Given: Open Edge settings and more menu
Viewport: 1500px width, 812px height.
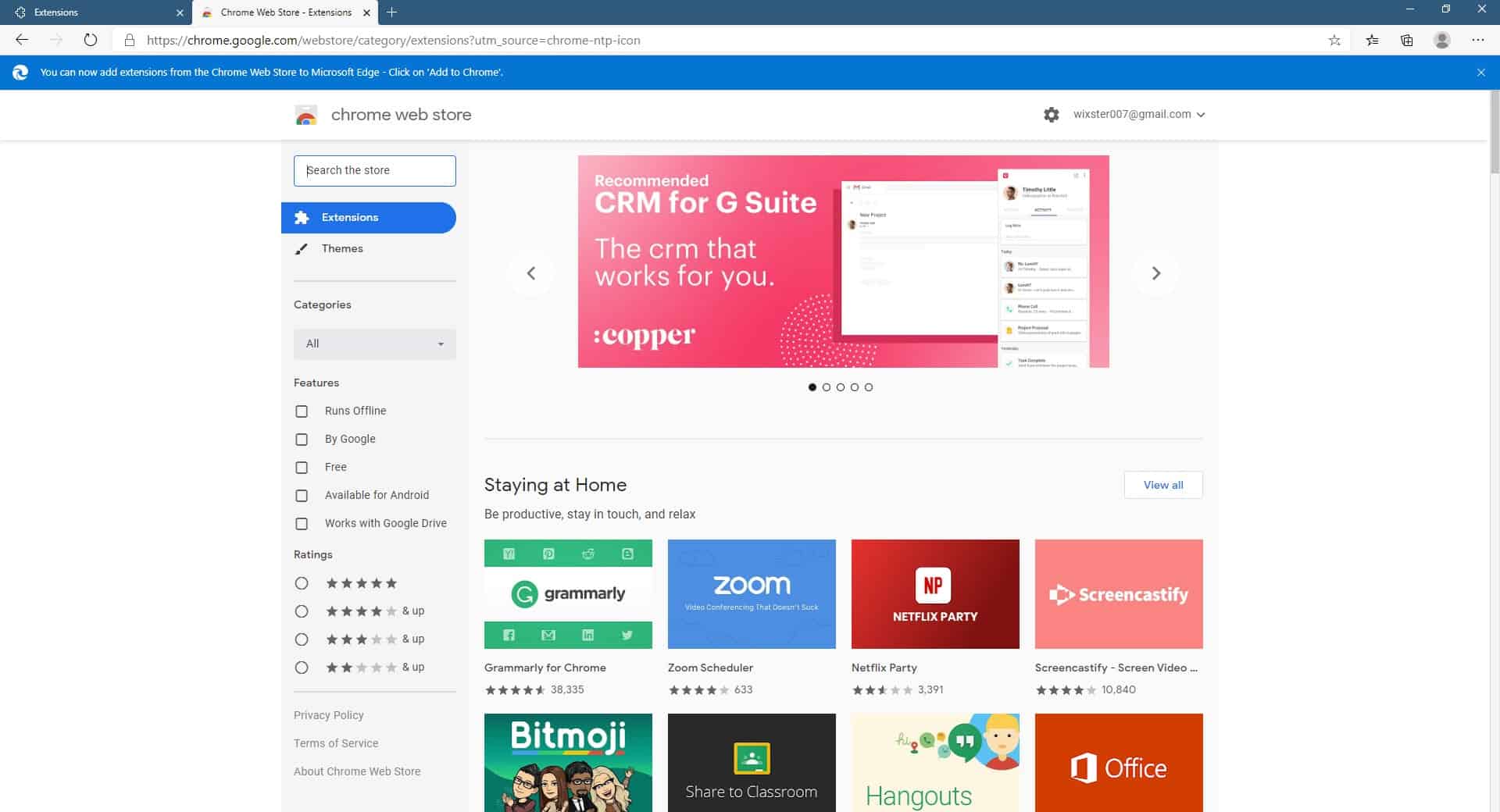Looking at the screenshot, I should pos(1477,40).
